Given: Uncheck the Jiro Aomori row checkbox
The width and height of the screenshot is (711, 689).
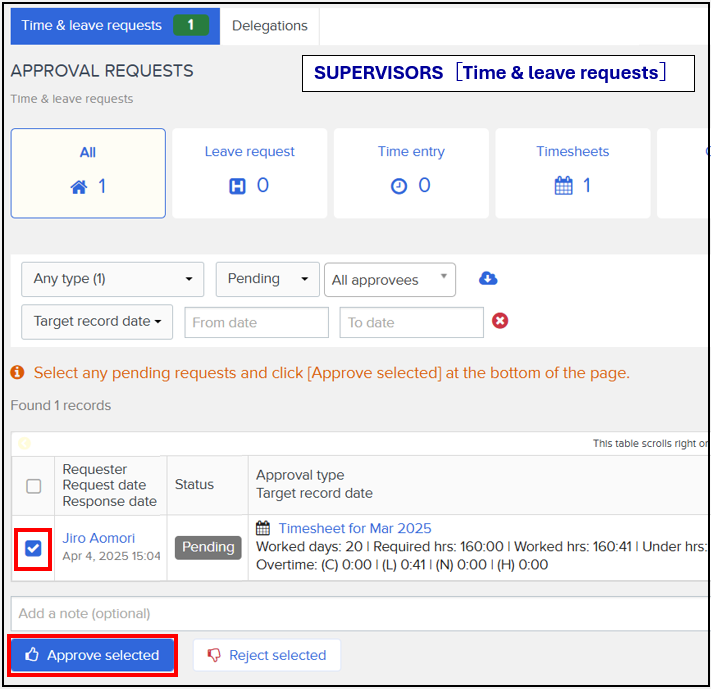Looking at the screenshot, I should click(x=33, y=548).
